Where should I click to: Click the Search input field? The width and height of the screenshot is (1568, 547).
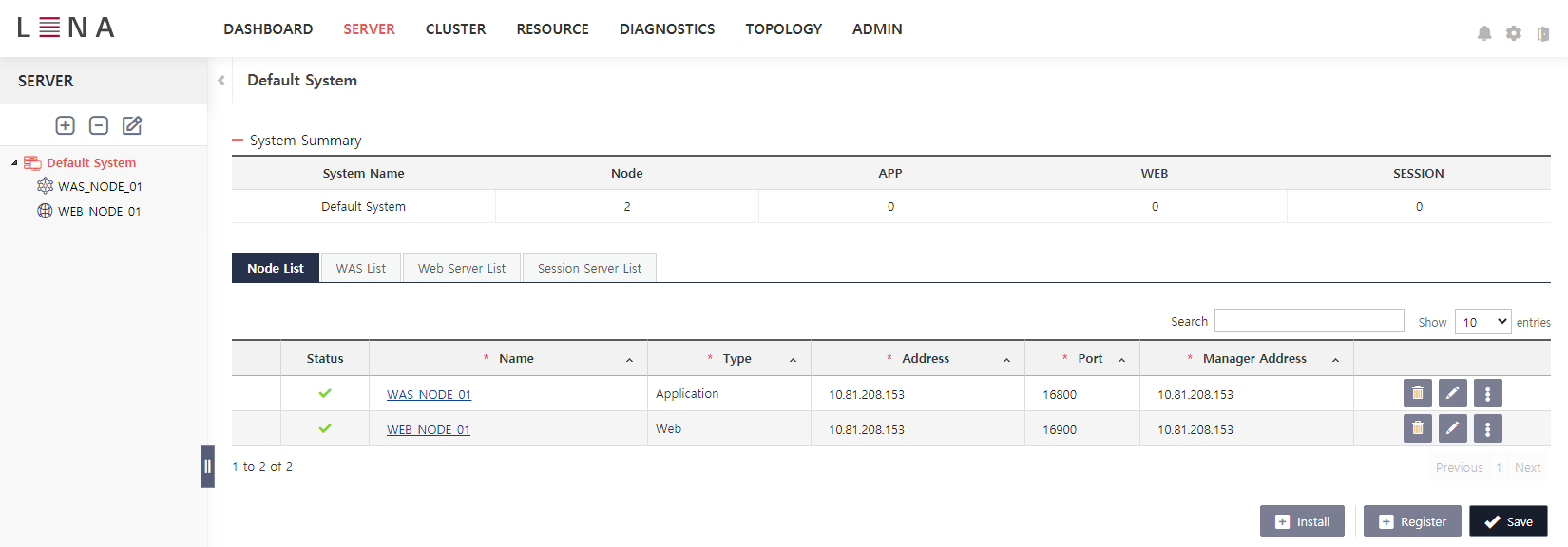(1309, 321)
